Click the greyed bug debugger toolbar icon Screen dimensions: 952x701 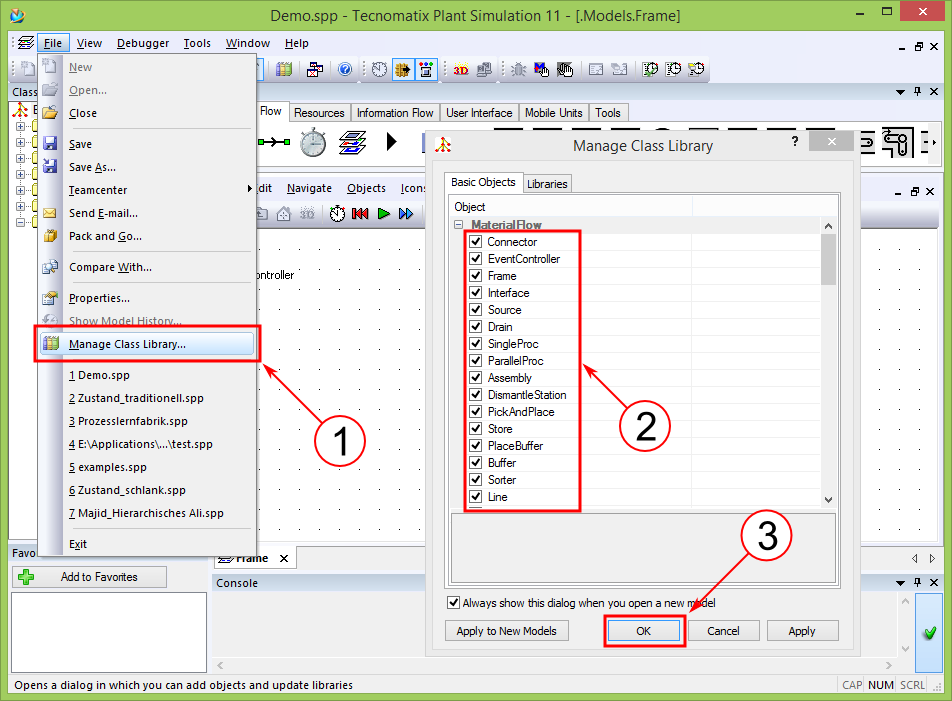pyautogui.click(x=518, y=69)
